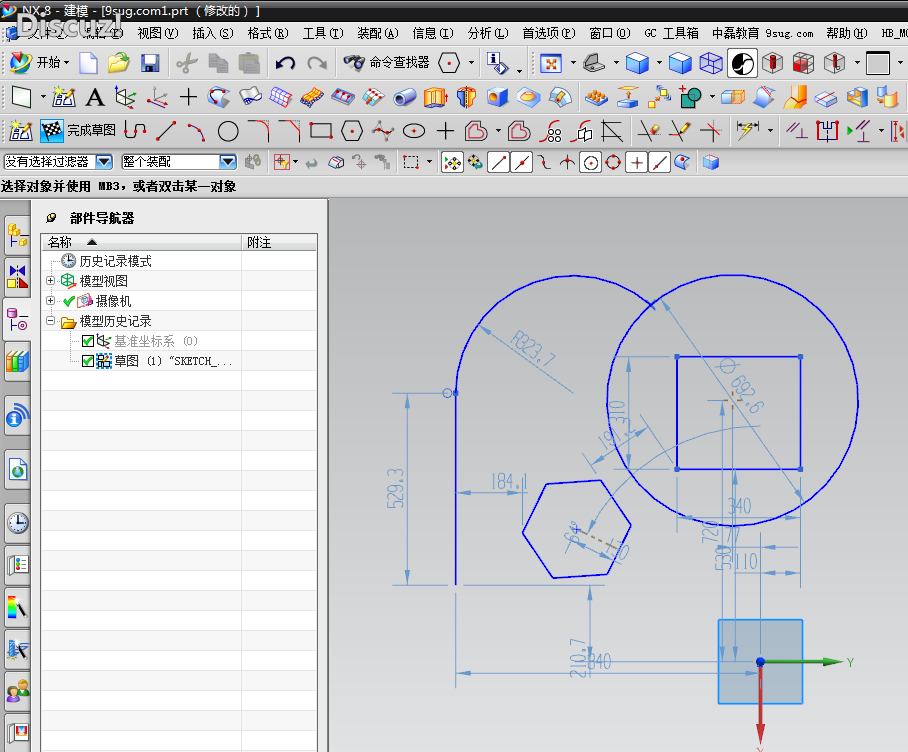908x752 pixels.
Task: Open the Command Finder (命令查找器)
Action: [386, 63]
